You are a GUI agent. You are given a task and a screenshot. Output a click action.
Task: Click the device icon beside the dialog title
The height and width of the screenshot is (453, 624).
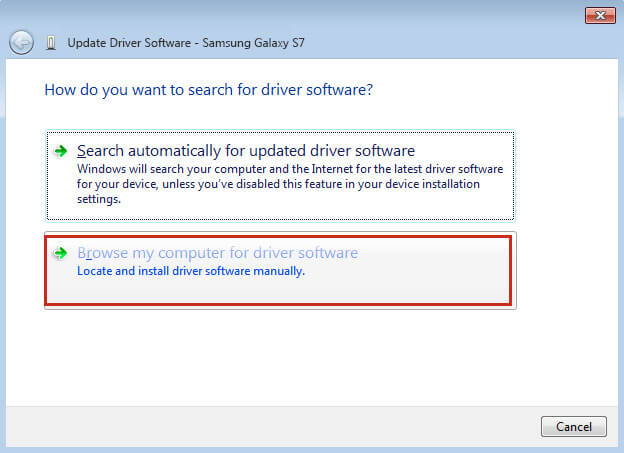(x=51, y=43)
